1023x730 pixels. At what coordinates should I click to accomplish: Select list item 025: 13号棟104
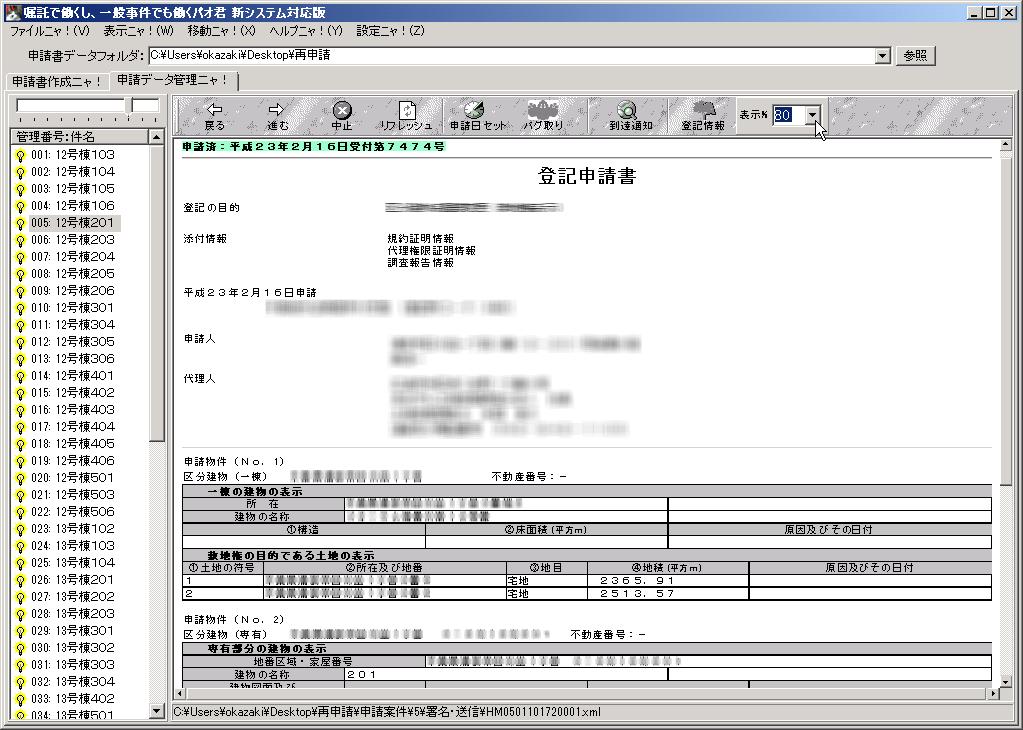[72, 563]
